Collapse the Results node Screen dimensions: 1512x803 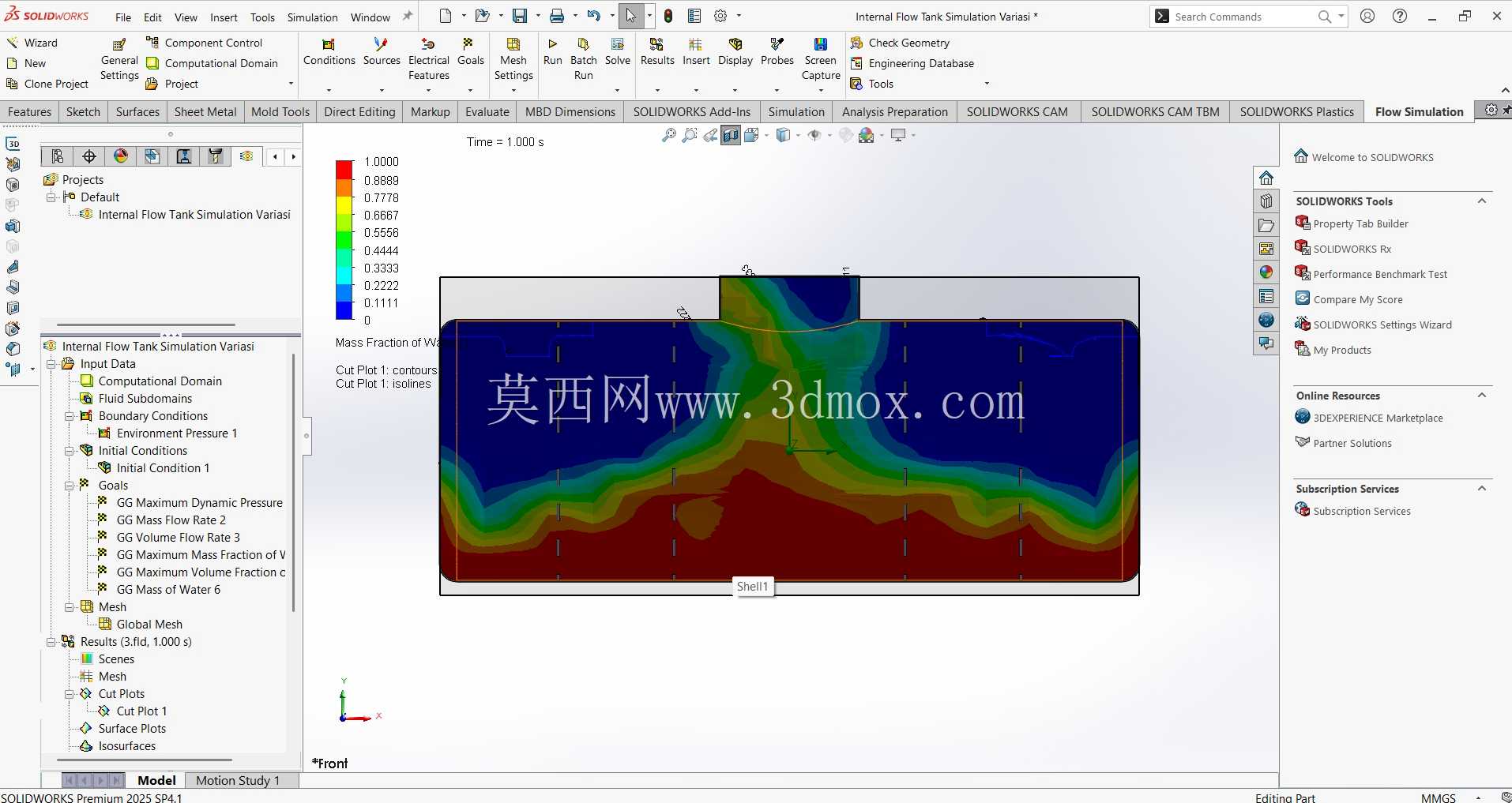point(51,642)
